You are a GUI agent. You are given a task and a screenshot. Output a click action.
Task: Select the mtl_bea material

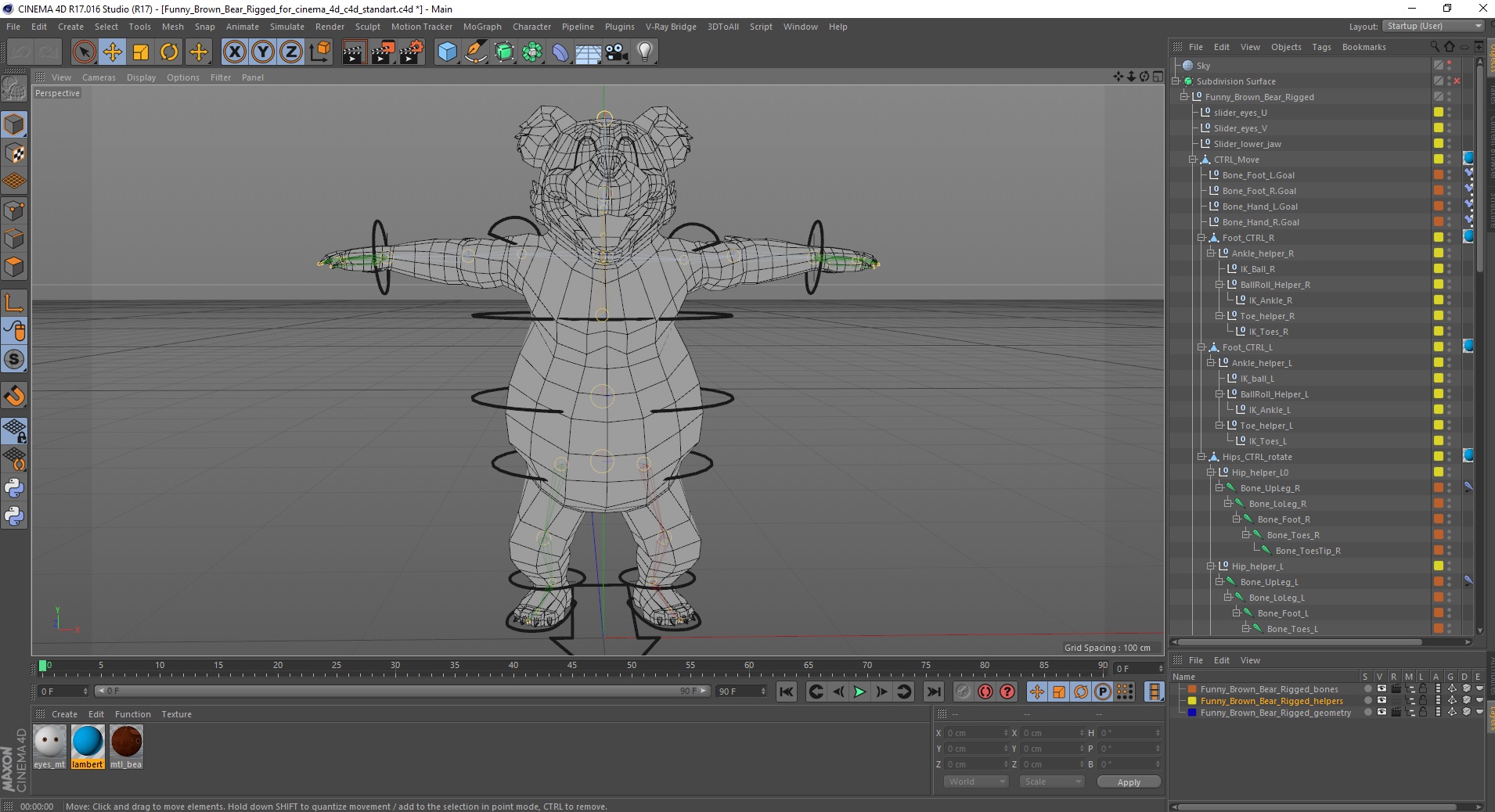[126, 747]
